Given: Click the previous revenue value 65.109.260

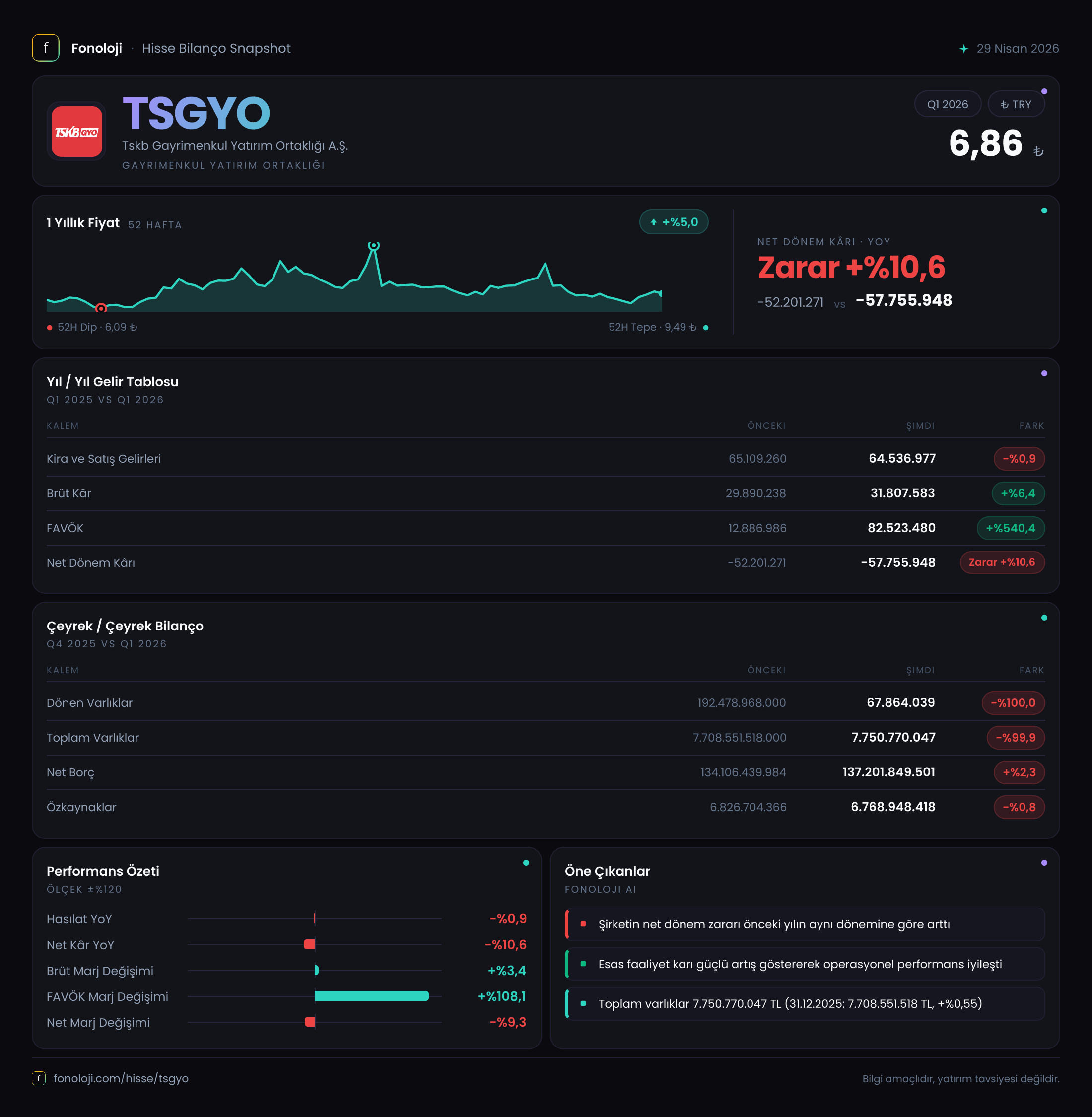Looking at the screenshot, I should tap(757, 458).
